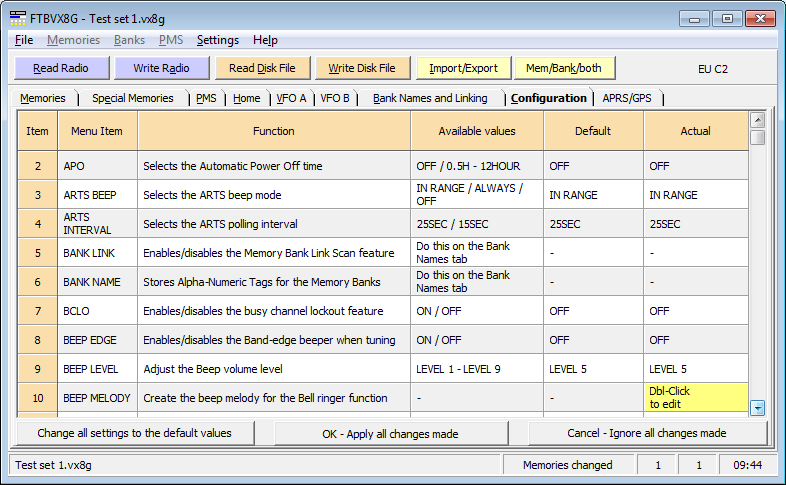Screen dimensions: 786x485
Task: Click scroll down arrow of the table
Action: coord(757,408)
